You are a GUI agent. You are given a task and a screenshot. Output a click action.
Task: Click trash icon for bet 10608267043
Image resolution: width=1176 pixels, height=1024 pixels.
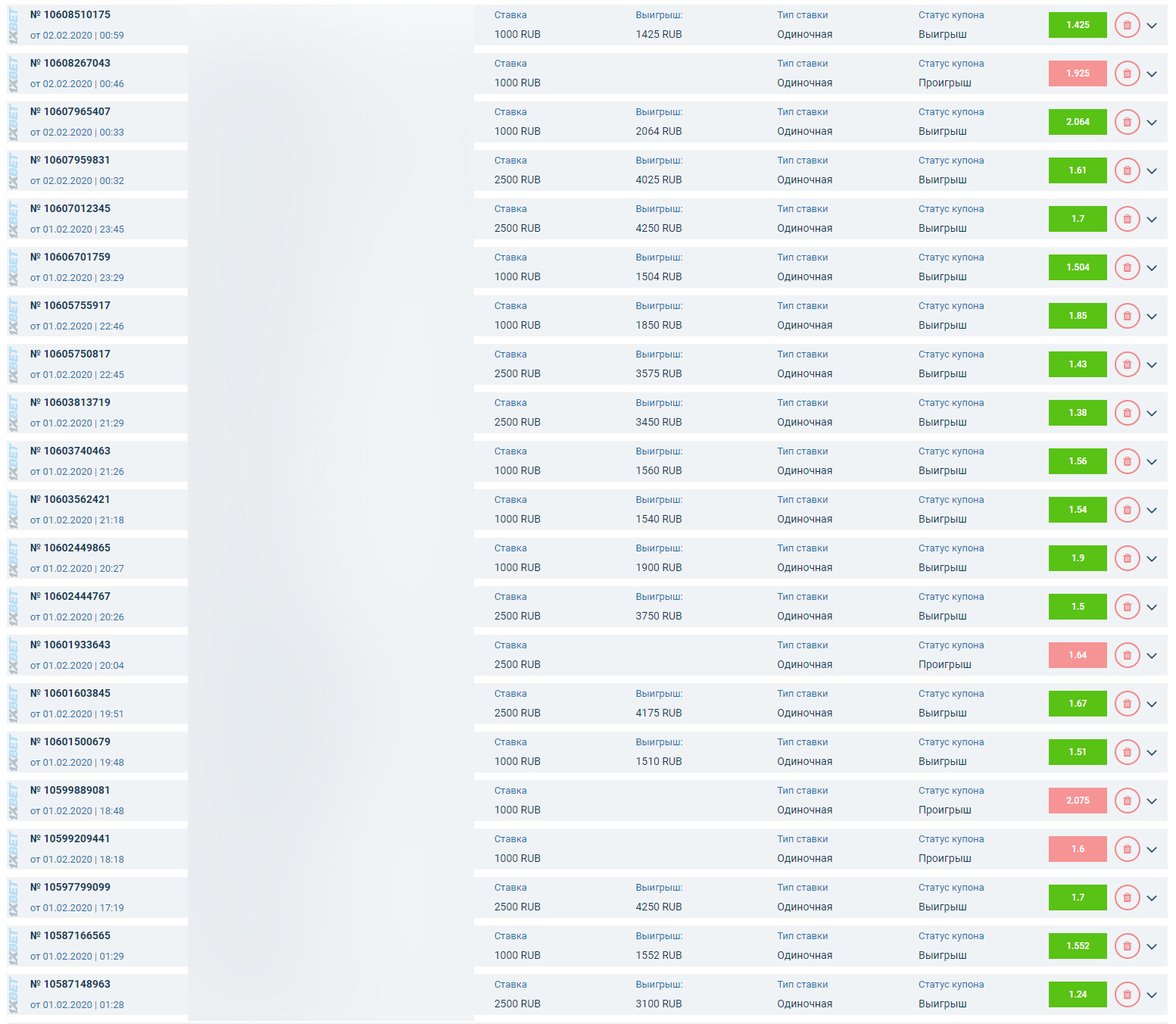pyautogui.click(x=1127, y=73)
